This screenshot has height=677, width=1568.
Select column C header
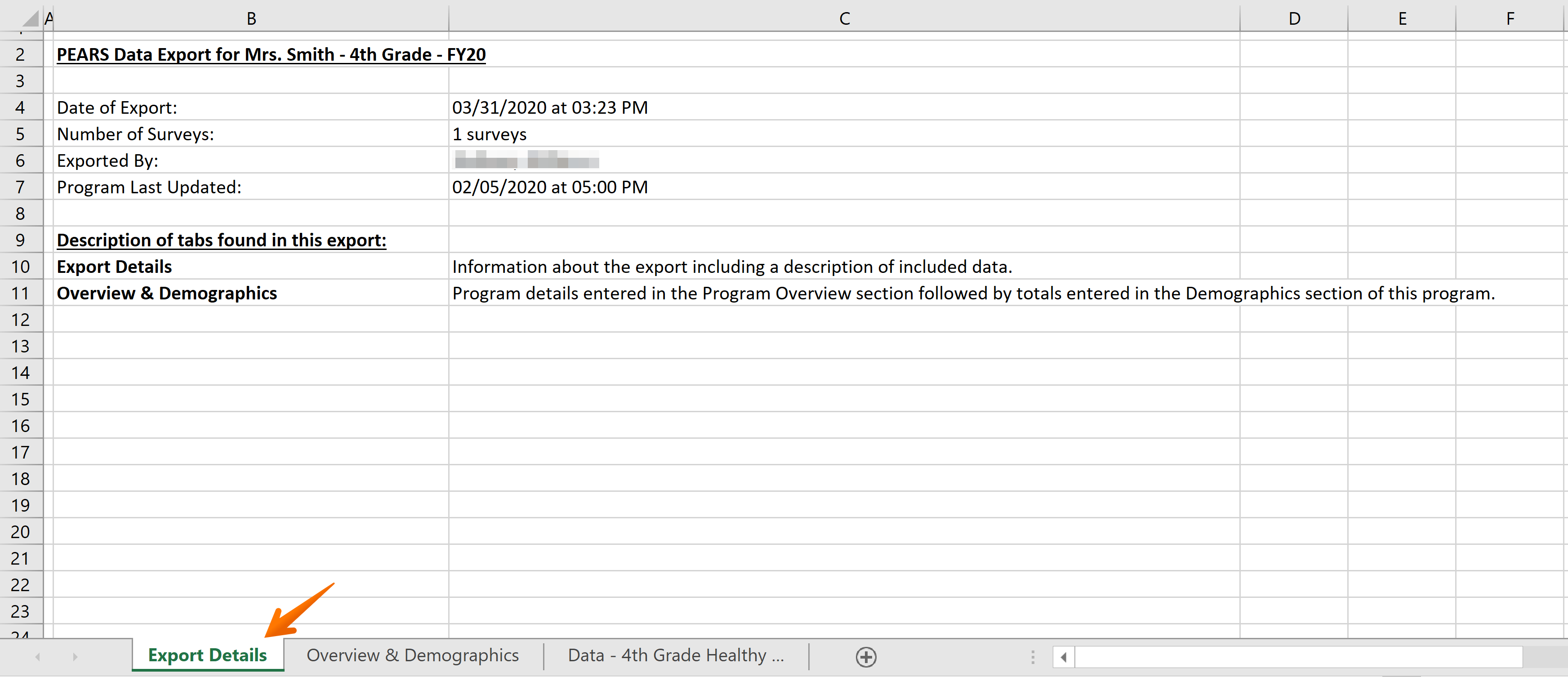coord(844,18)
